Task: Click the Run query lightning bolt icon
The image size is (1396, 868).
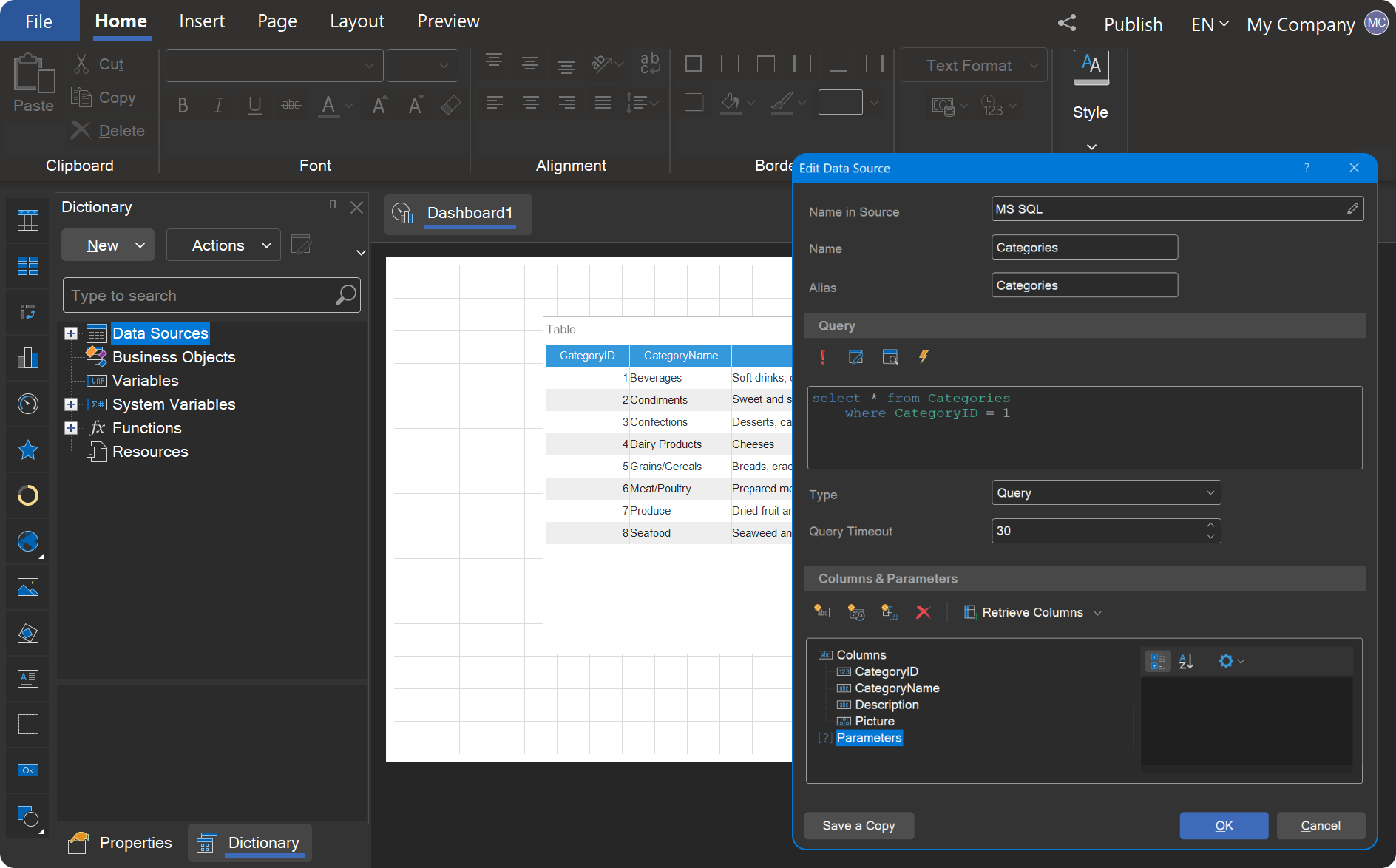Action: pyautogui.click(x=924, y=357)
